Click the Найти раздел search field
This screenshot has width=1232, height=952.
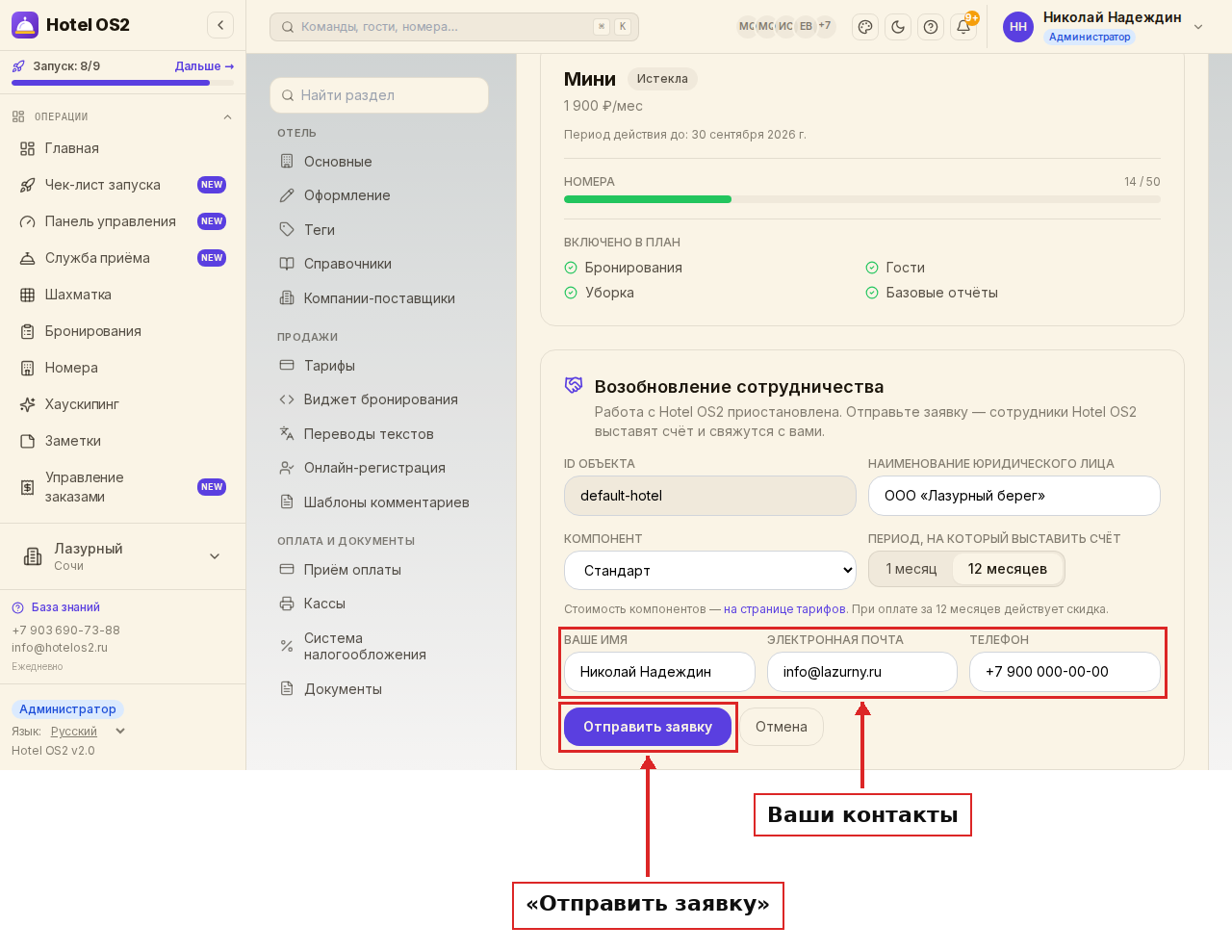coord(379,95)
